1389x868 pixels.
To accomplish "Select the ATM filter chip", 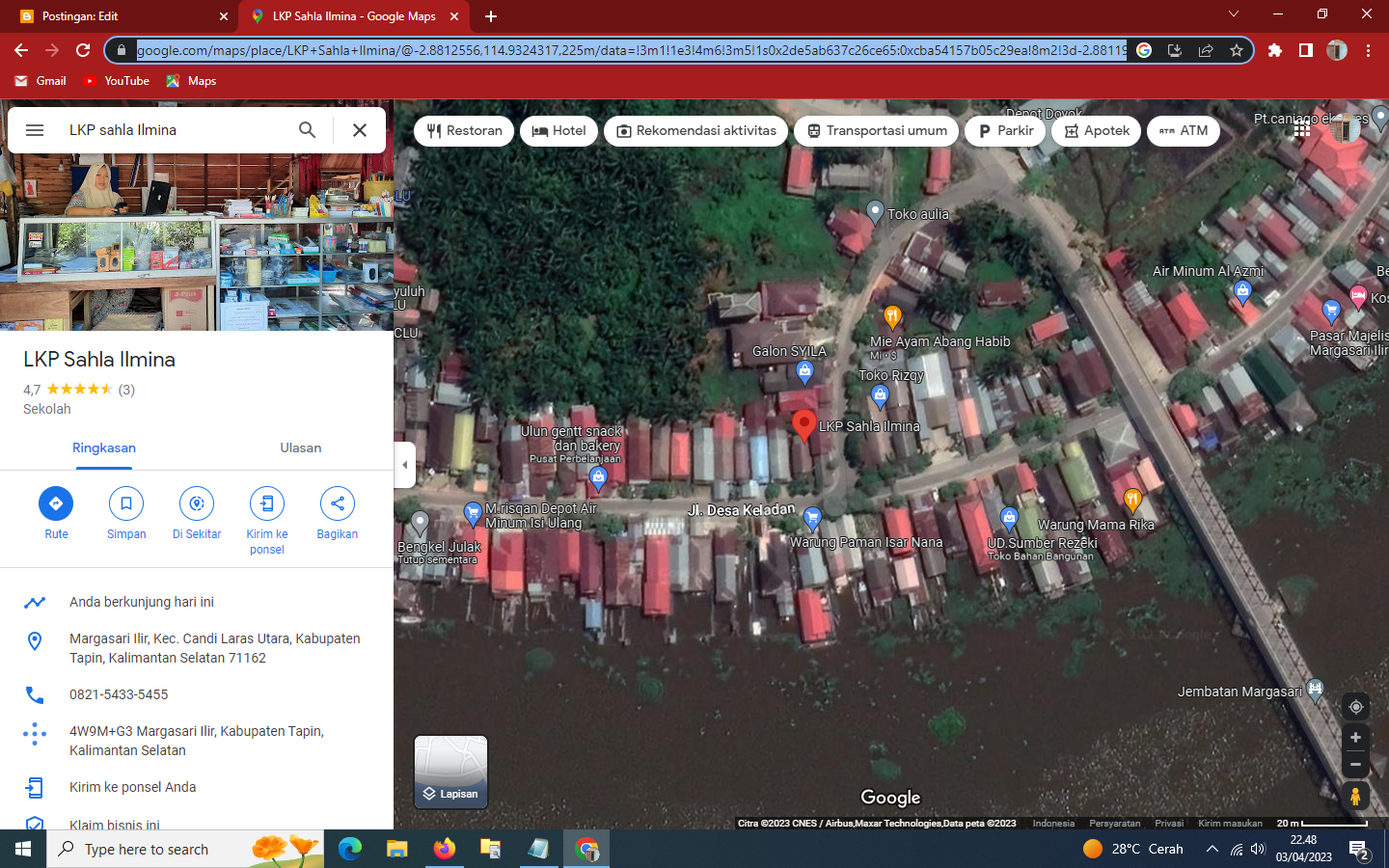I will point(1184,131).
